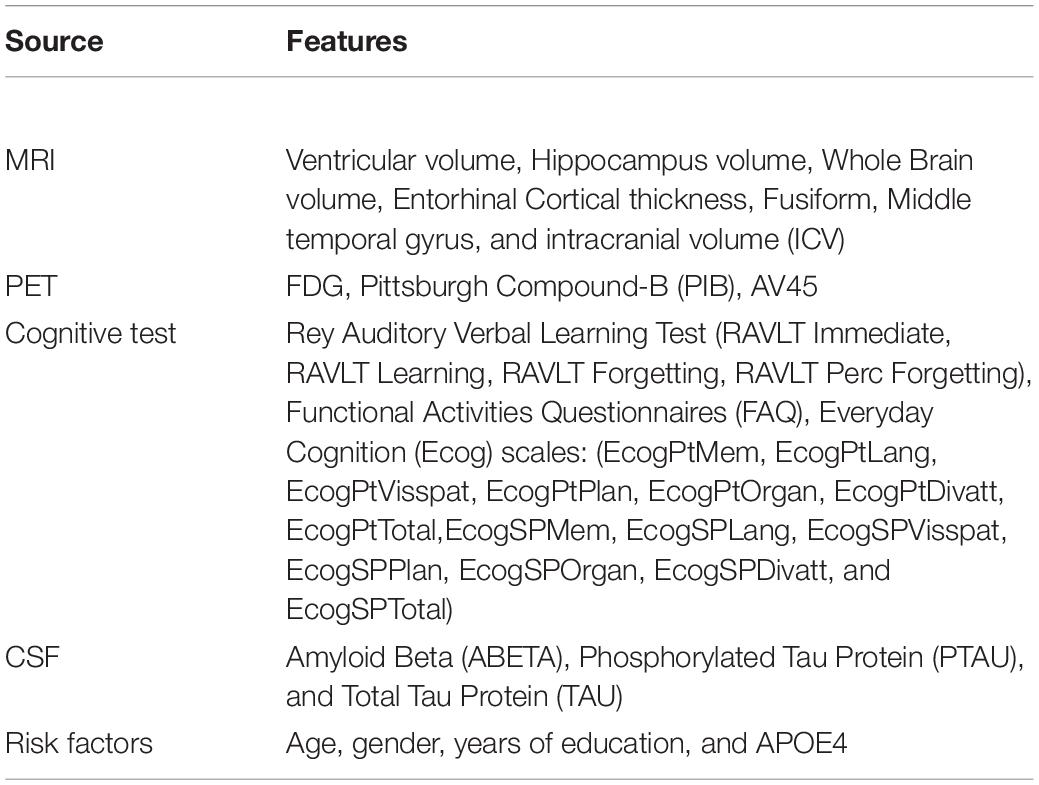Select the CSF row label
1039x785 pixels.
(x=32, y=657)
